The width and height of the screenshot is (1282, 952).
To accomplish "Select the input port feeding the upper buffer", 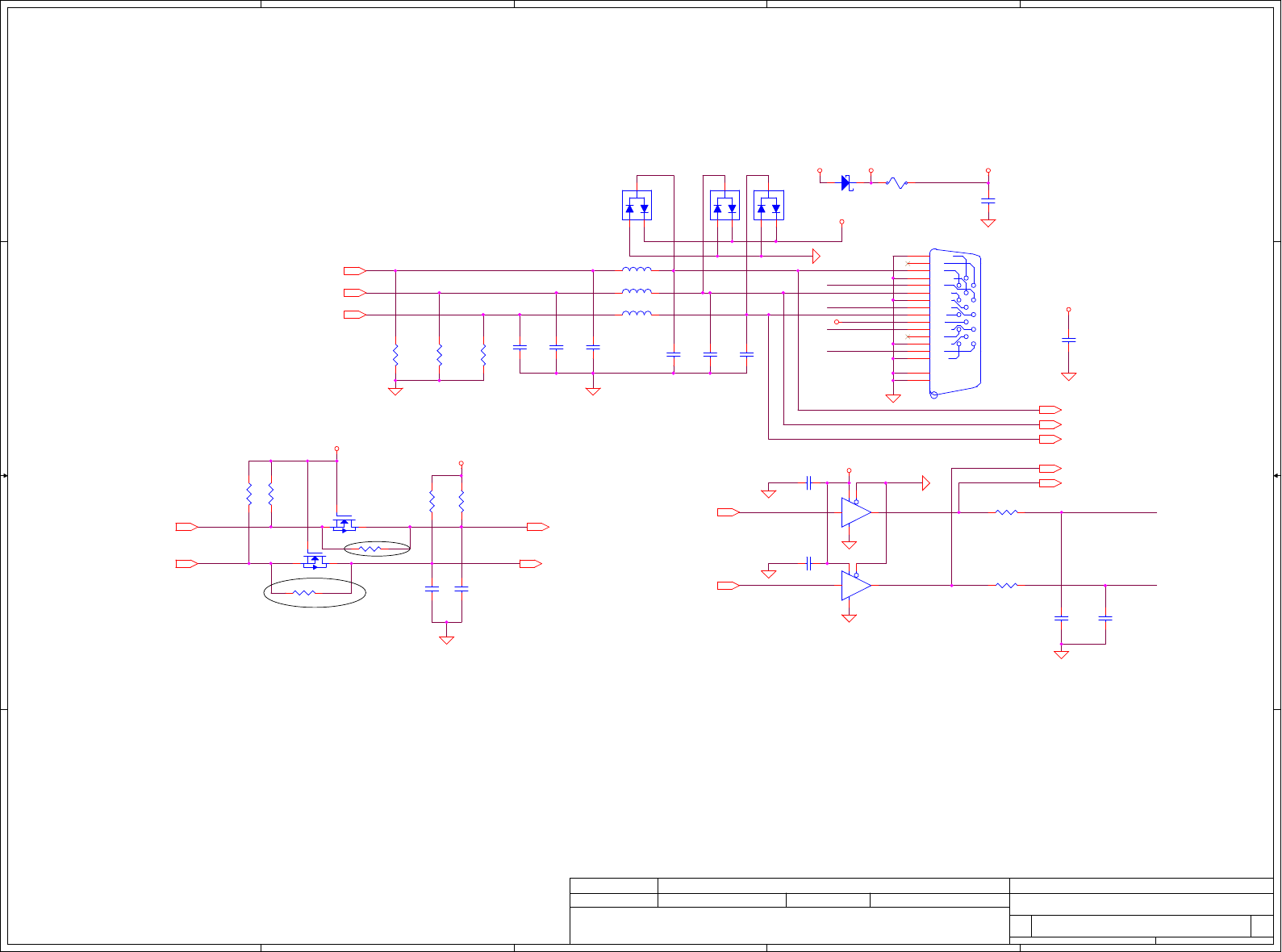I will (729, 512).
